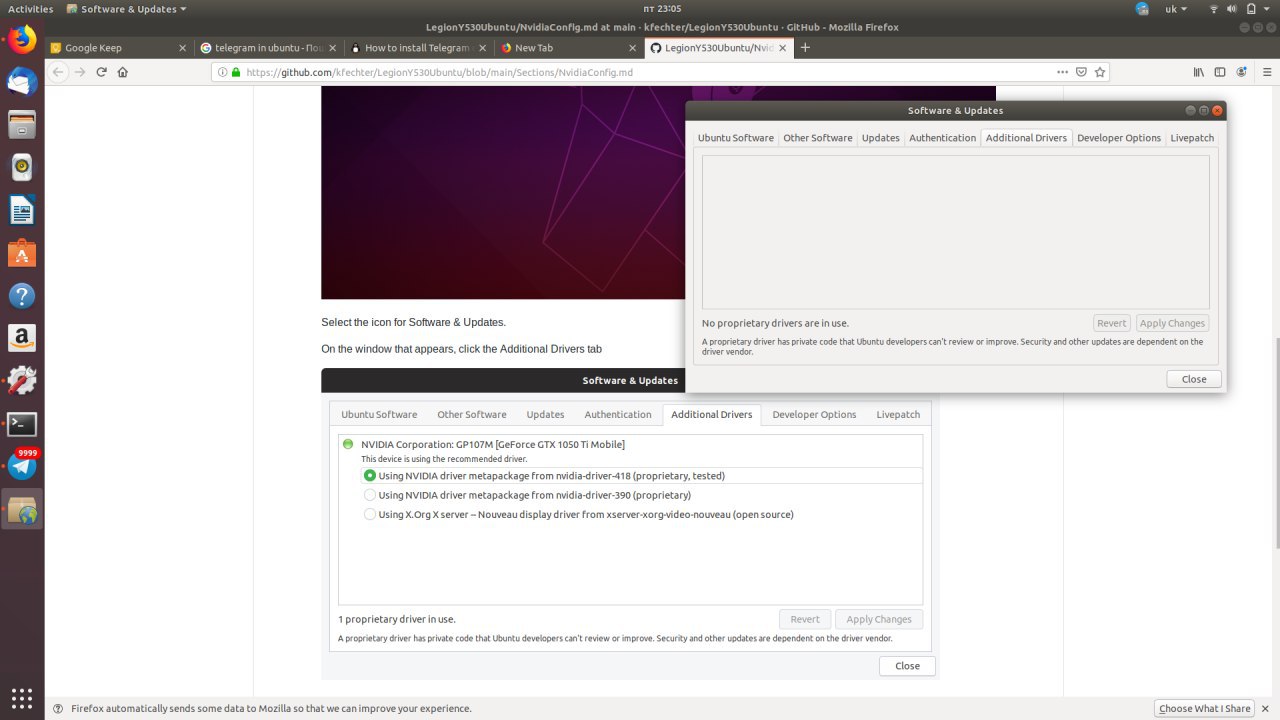Click the blue tray indicator icon in top bar
Viewport: 1280px width, 720px height.
point(1143,9)
